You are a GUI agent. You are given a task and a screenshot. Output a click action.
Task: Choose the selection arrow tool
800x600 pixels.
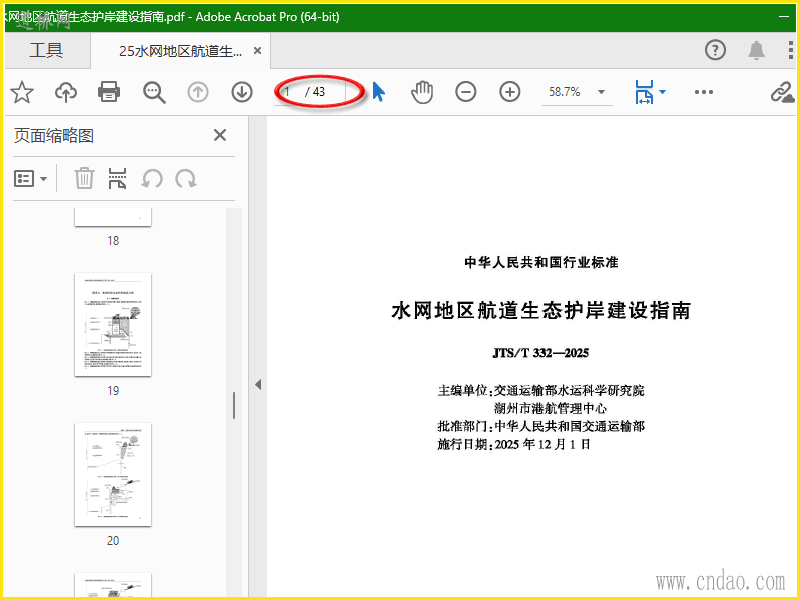tap(379, 92)
